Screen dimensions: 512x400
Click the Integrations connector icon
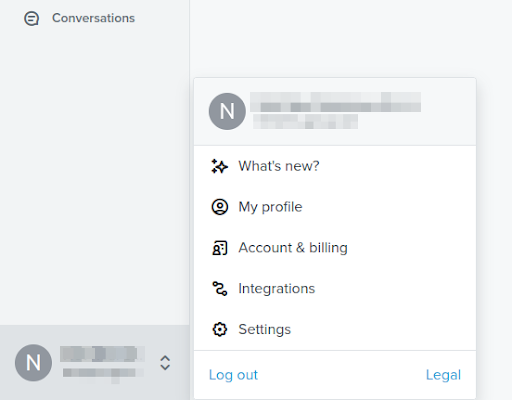click(220, 288)
